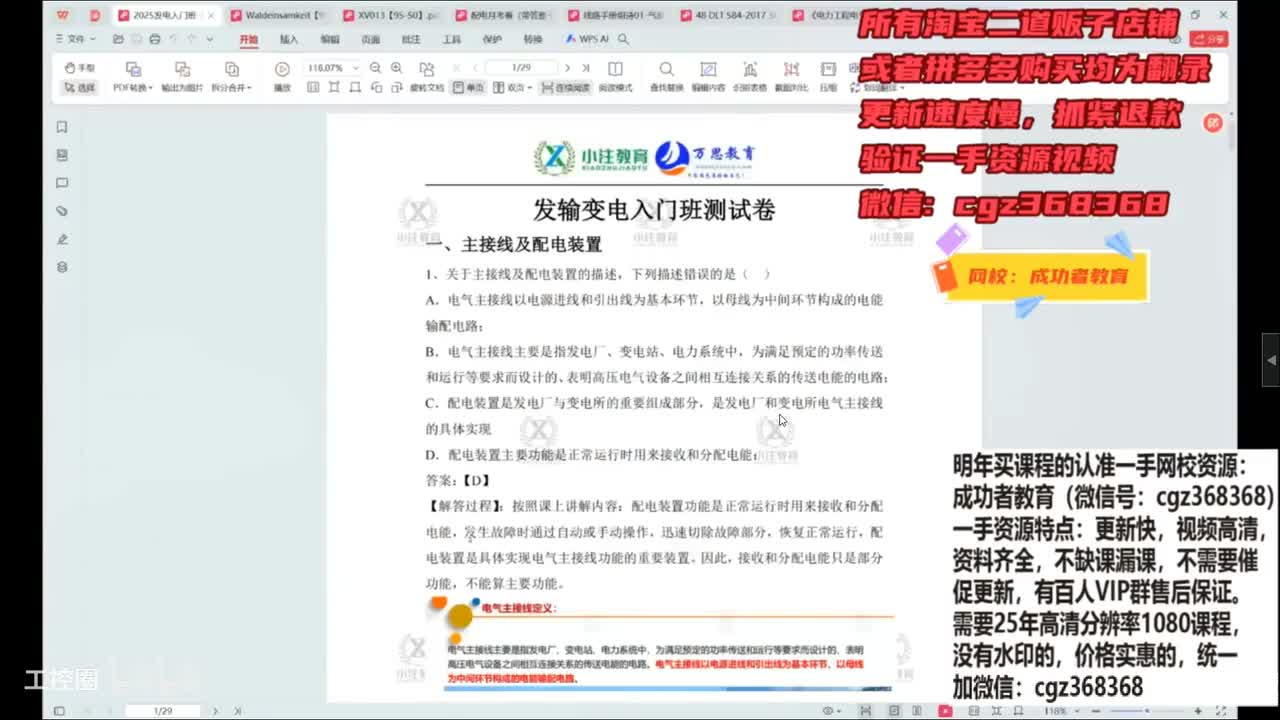Viewport: 1280px width, 720px height.
Task: Open the comments panel in sidebar
Action: point(62,183)
